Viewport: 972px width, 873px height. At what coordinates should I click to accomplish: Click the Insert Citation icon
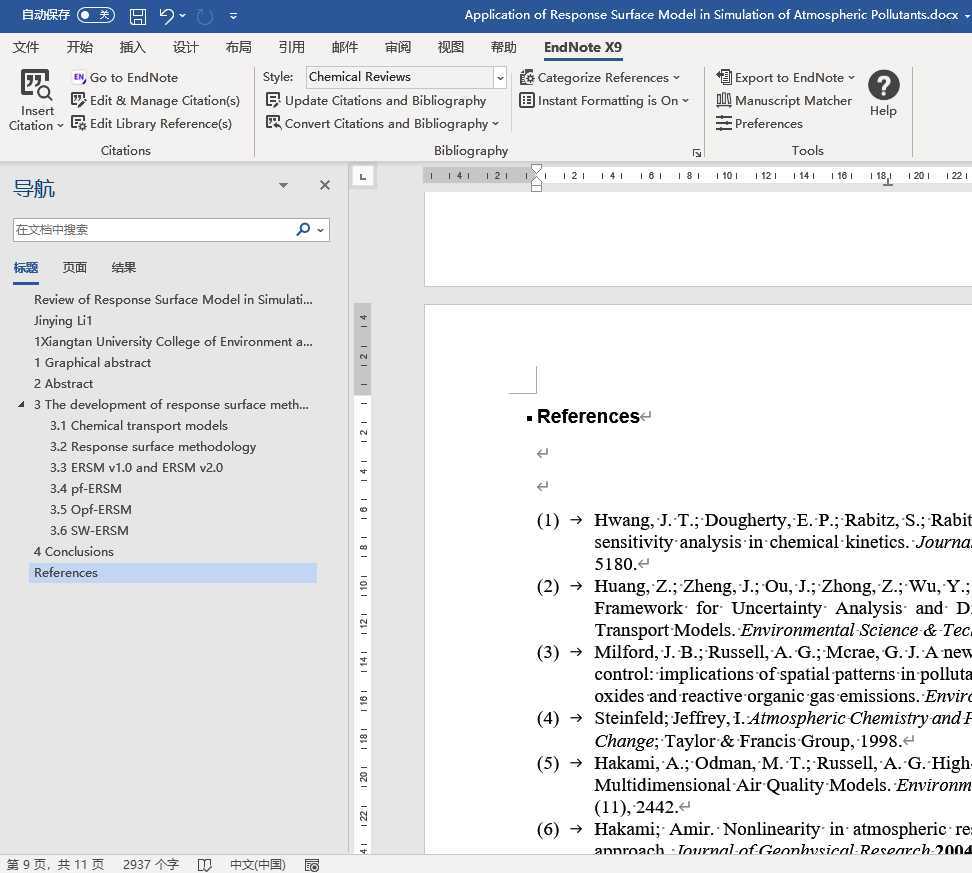click(x=36, y=84)
